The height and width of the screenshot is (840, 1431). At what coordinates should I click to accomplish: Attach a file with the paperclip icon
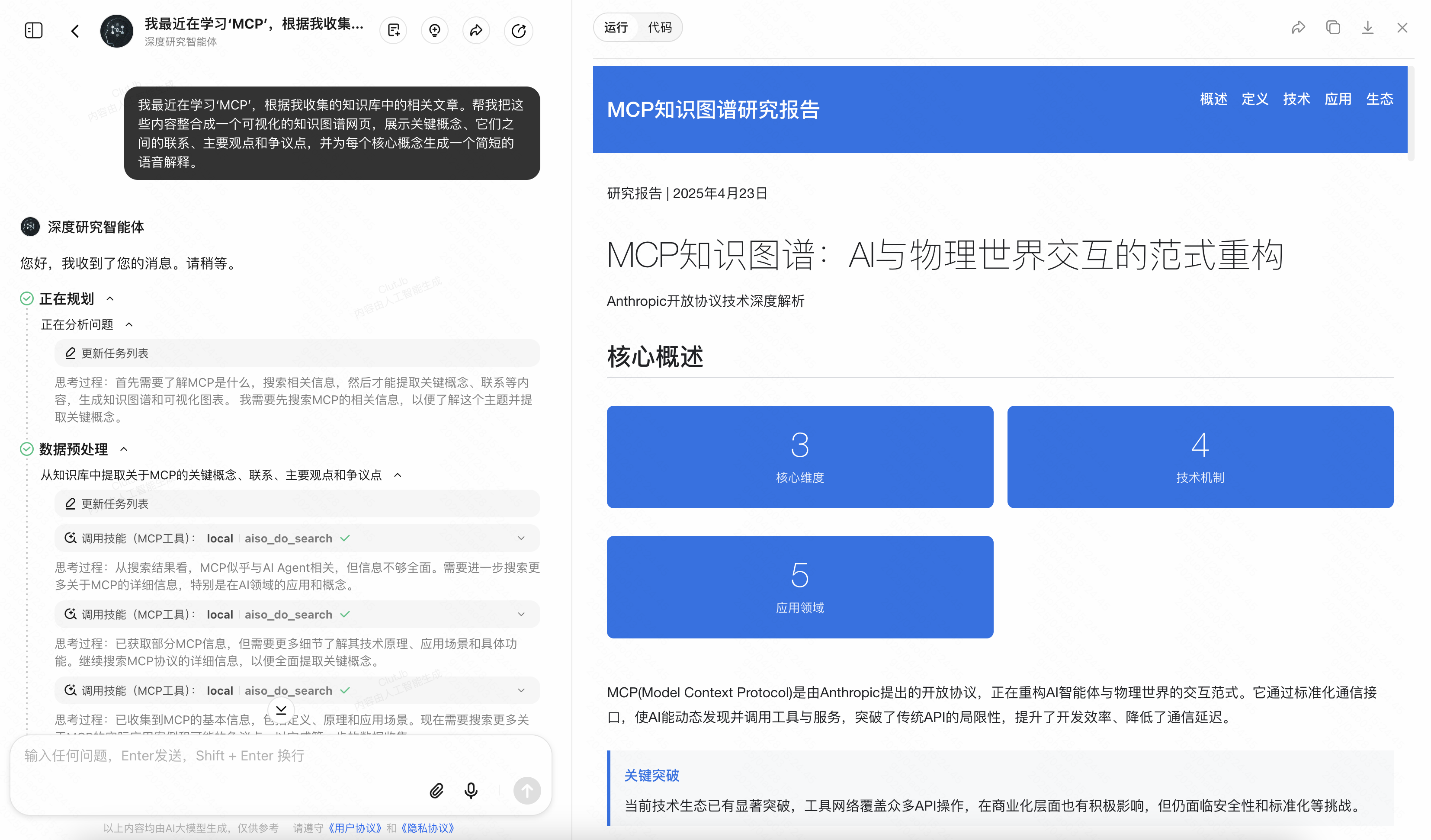click(x=436, y=791)
